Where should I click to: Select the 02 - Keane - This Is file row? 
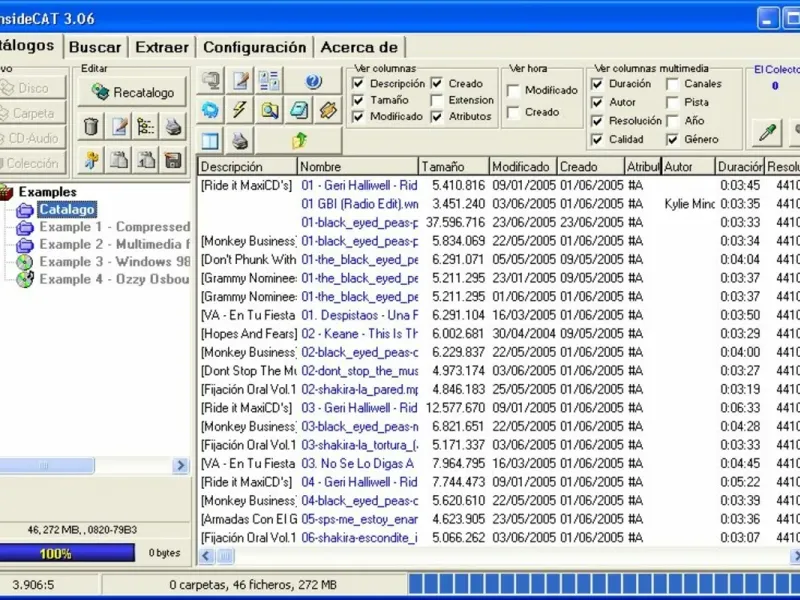(358, 334)
